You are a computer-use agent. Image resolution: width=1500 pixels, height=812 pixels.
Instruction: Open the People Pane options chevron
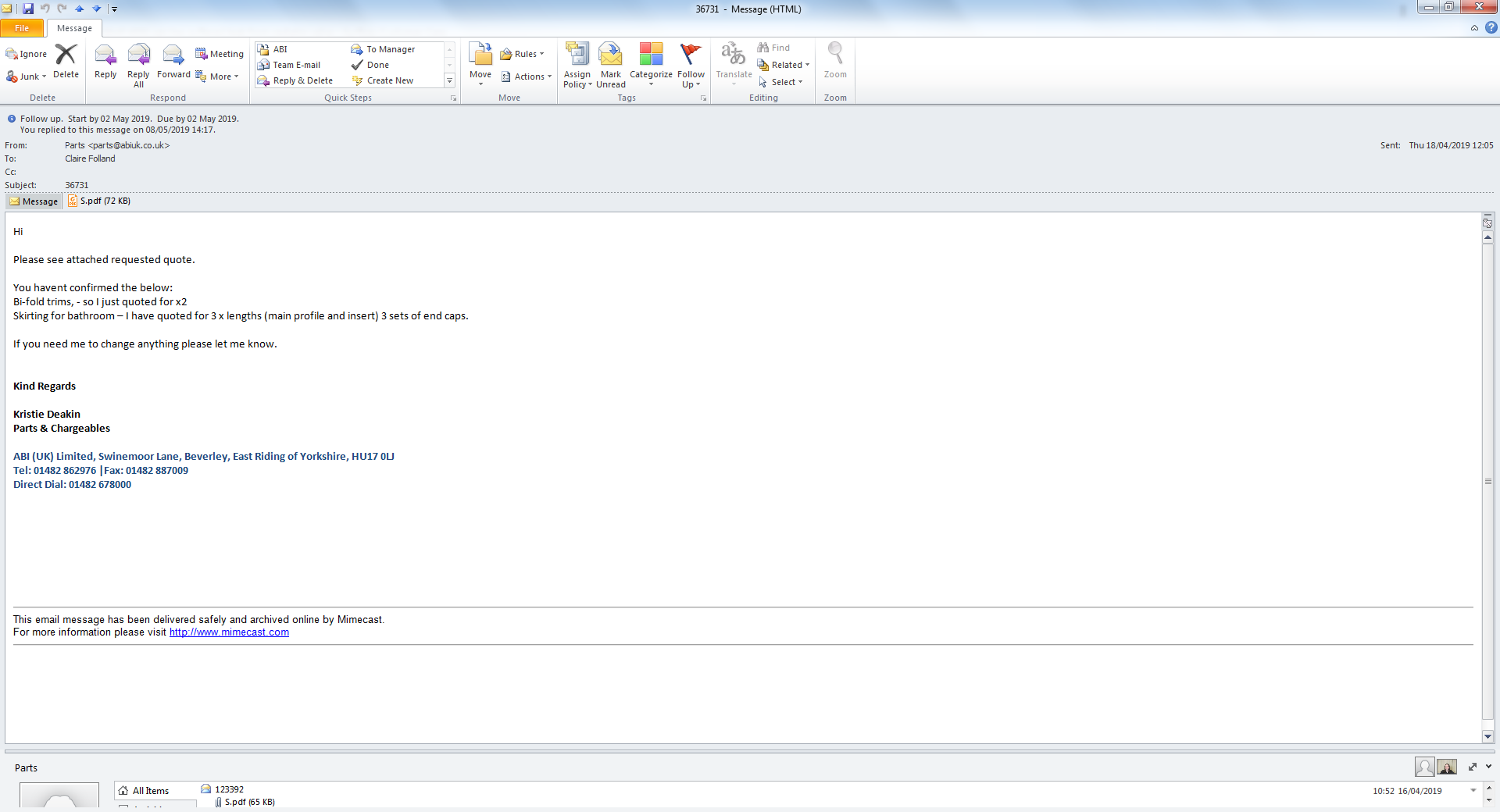[x=1488, y=767]
